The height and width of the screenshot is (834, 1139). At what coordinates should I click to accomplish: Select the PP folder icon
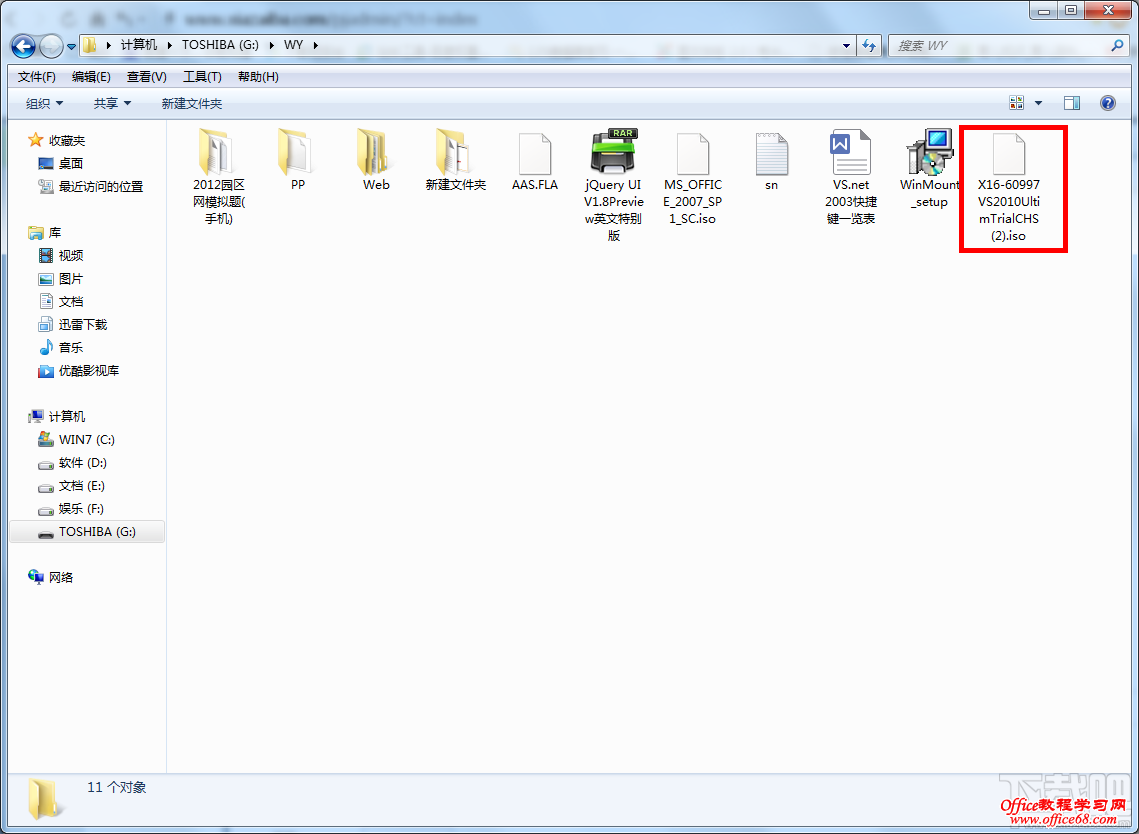[296, 152]
